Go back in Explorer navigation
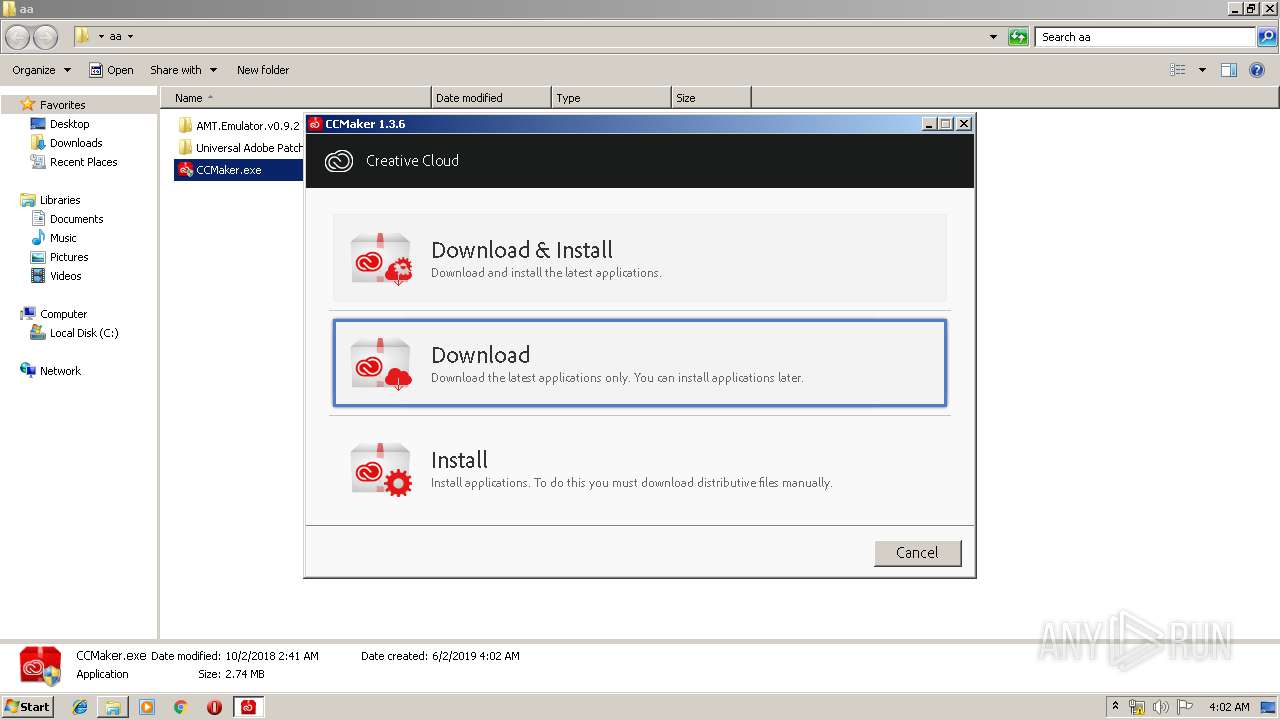 pos(18,37)
